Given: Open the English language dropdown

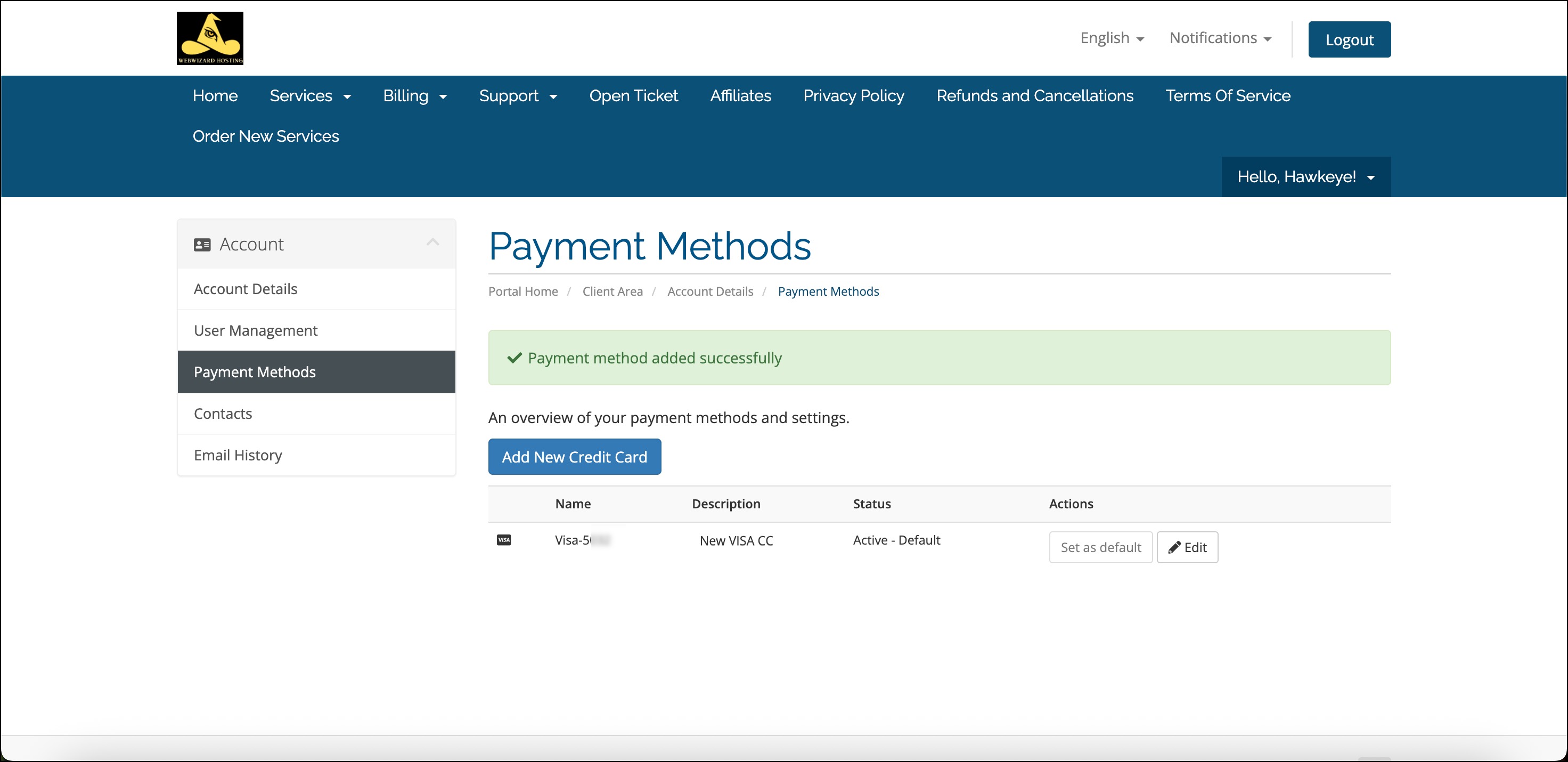Looking at the screenshot, I should click(1112, 38).
